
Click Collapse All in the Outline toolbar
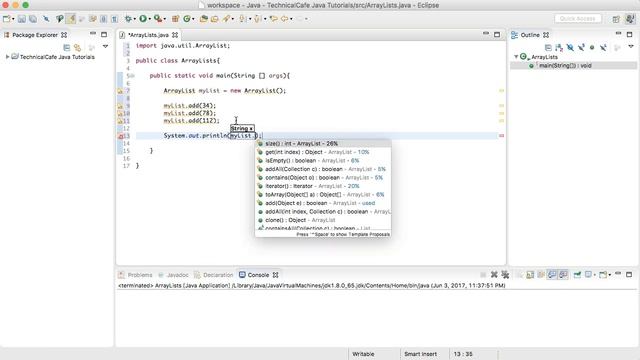coord(548,48)
